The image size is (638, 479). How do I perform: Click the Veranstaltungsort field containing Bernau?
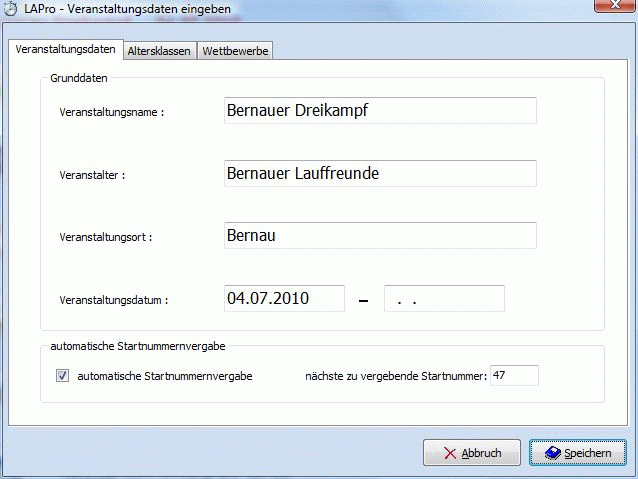point(380,236)
